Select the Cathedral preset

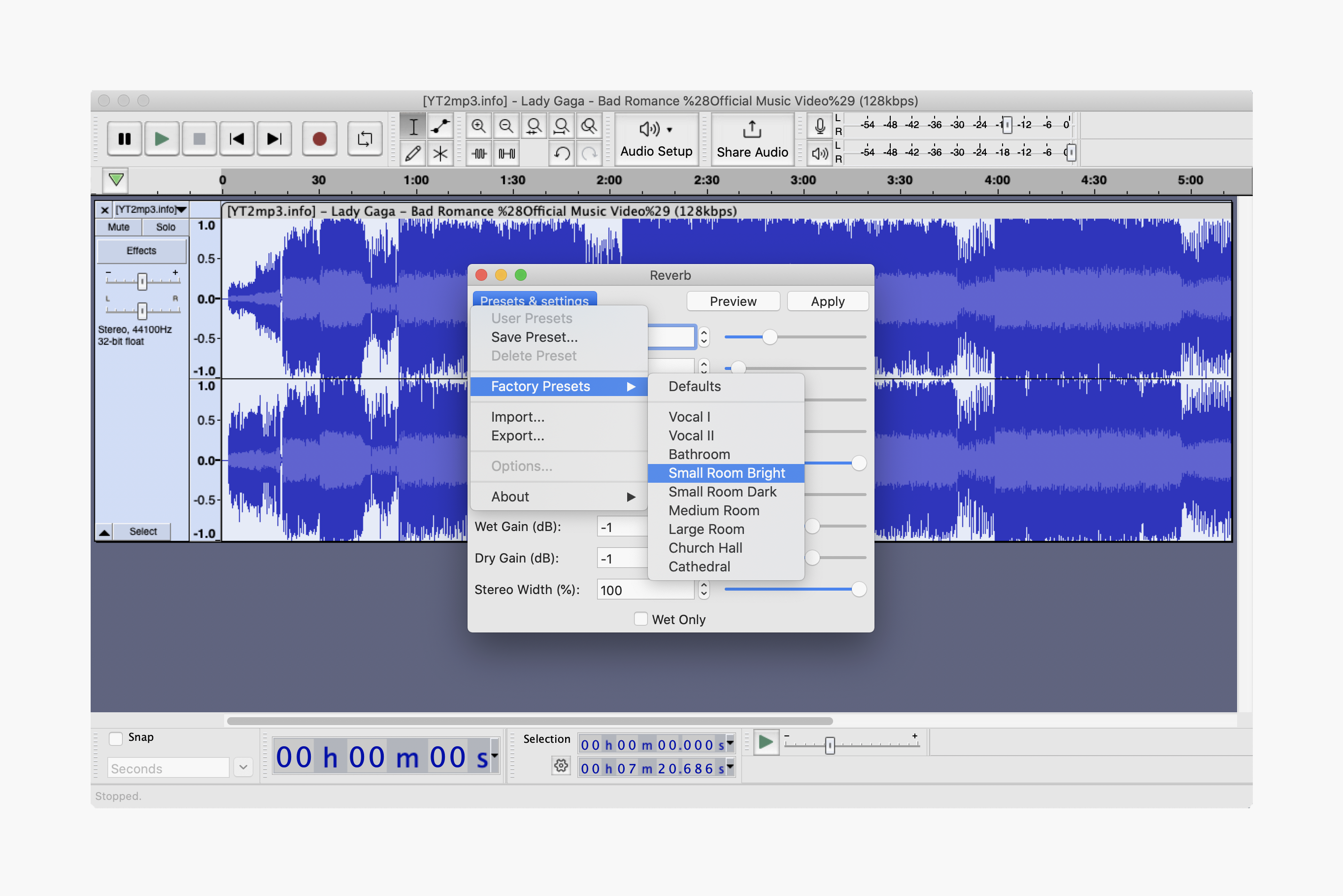tap(726, 567)
